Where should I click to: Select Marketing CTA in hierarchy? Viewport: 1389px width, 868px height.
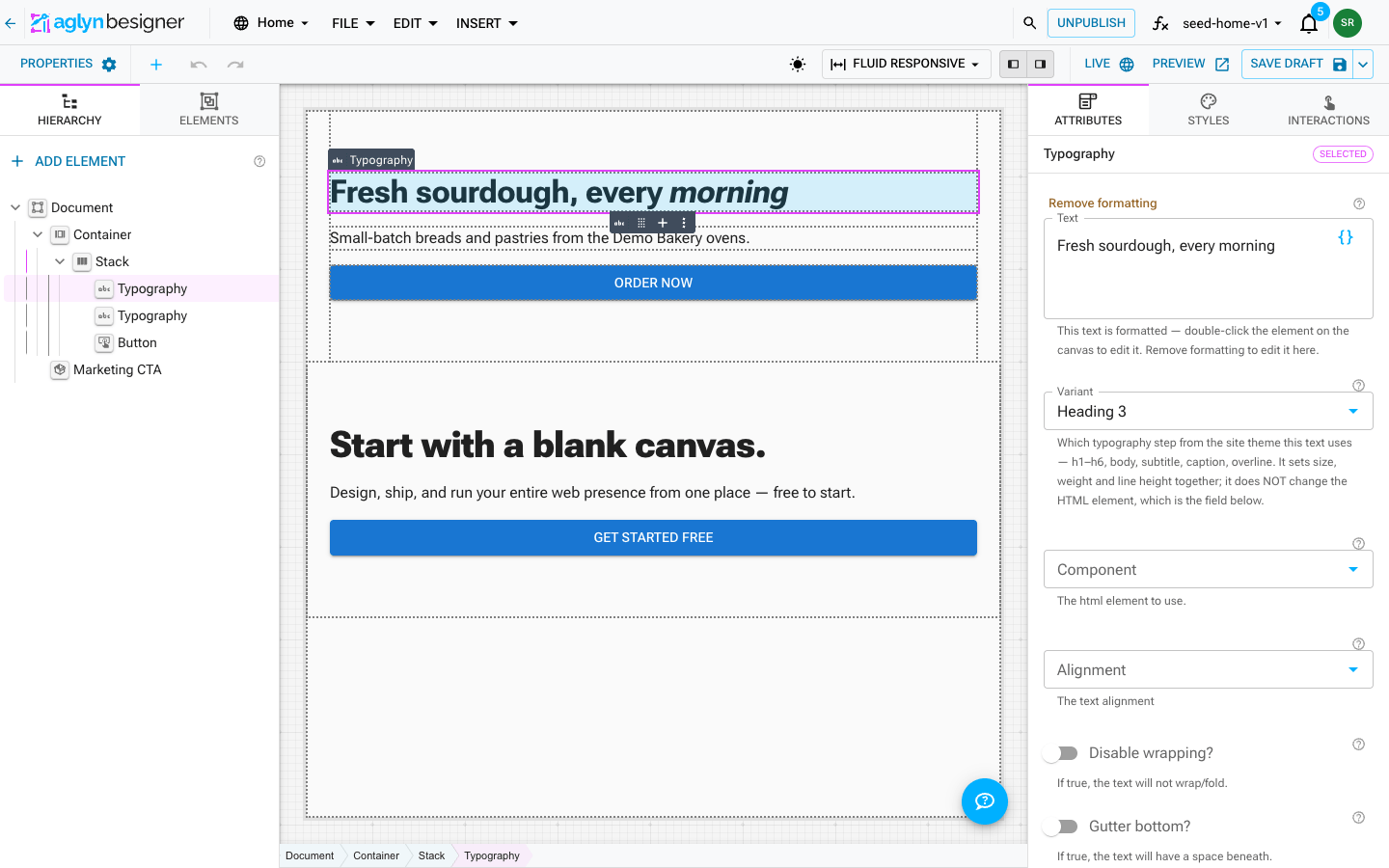pyautogui.click(x=118, y=369)
